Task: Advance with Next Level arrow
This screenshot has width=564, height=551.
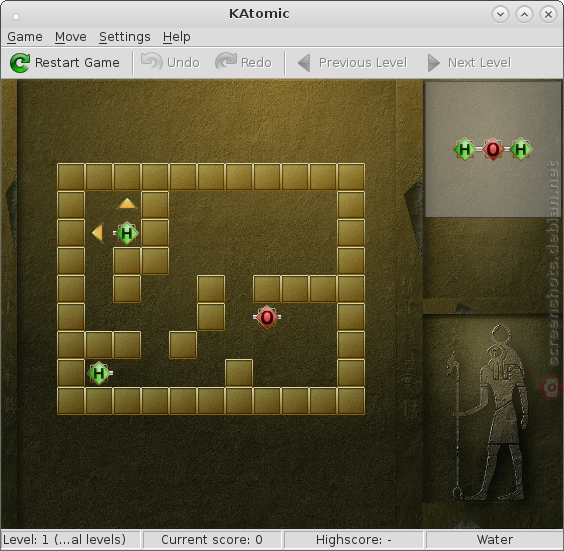Action: point(433,63)
